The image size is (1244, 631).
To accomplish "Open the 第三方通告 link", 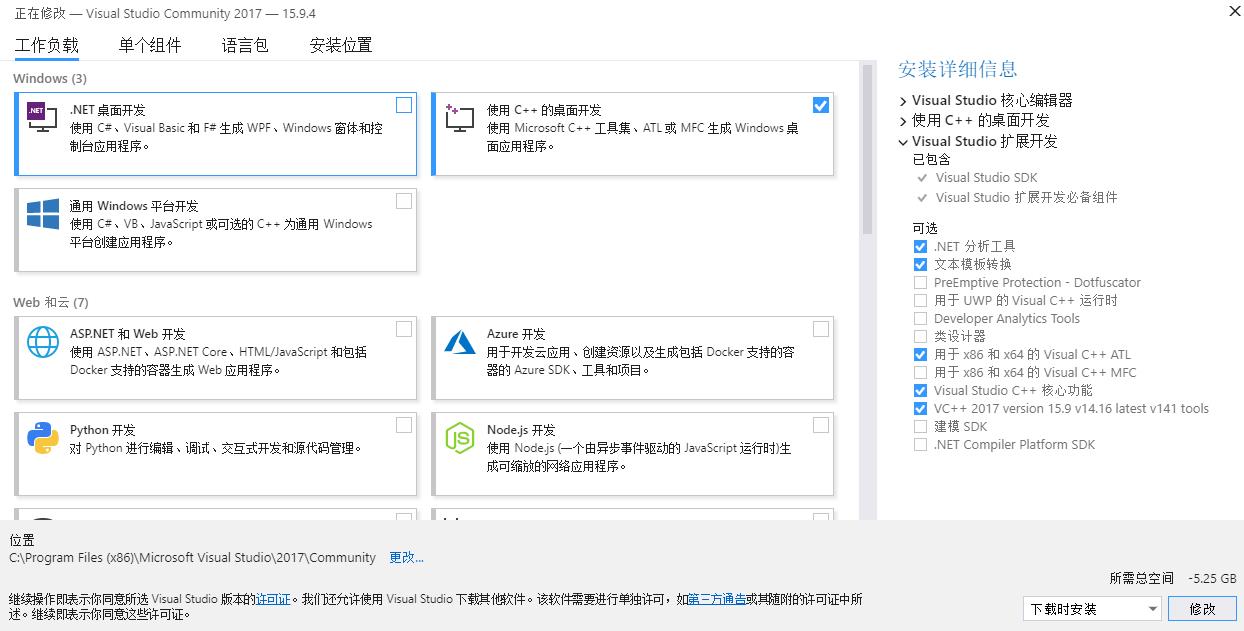I will point(717,599).
